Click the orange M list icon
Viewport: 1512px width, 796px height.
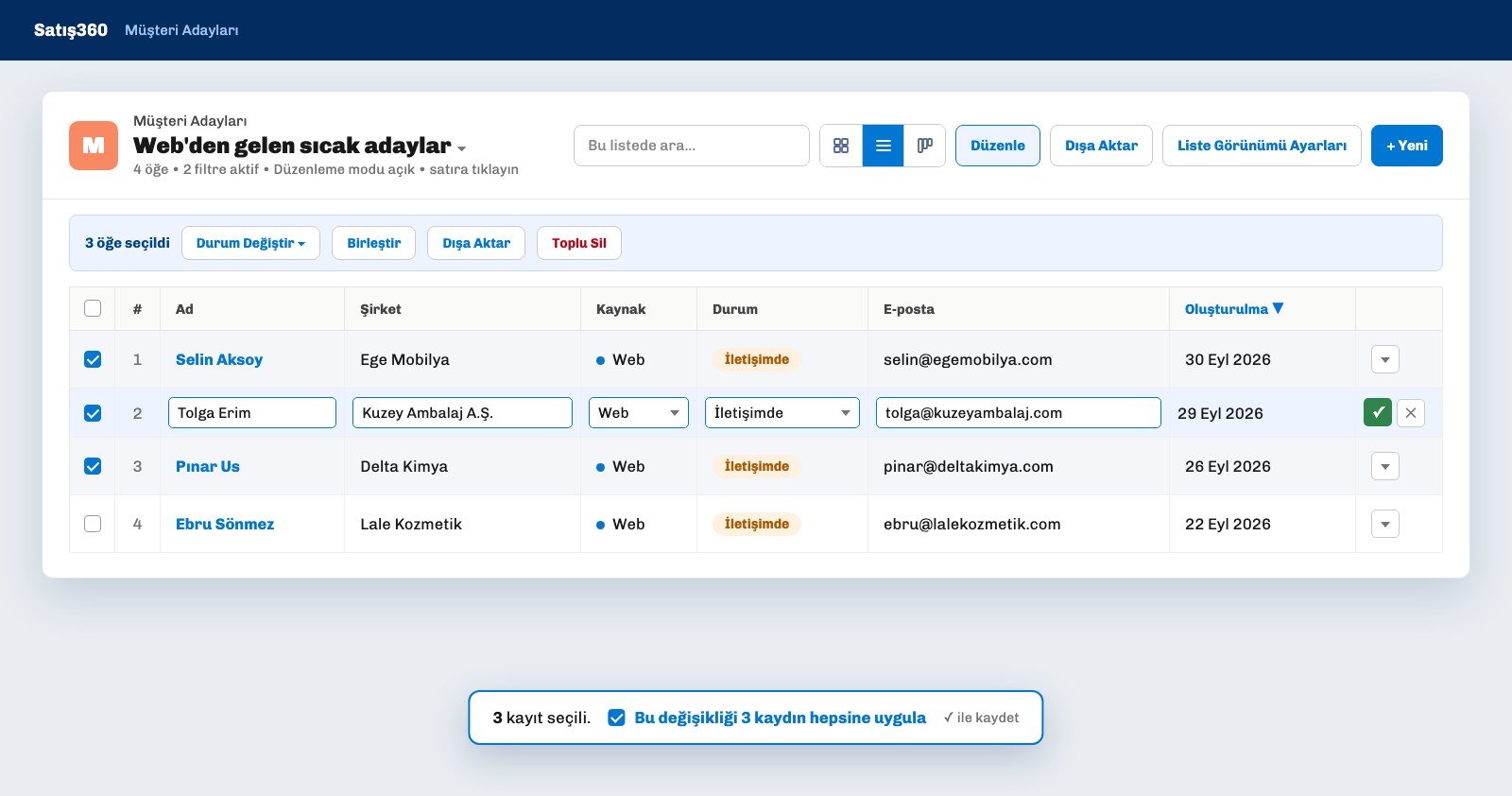click(94, 146)
